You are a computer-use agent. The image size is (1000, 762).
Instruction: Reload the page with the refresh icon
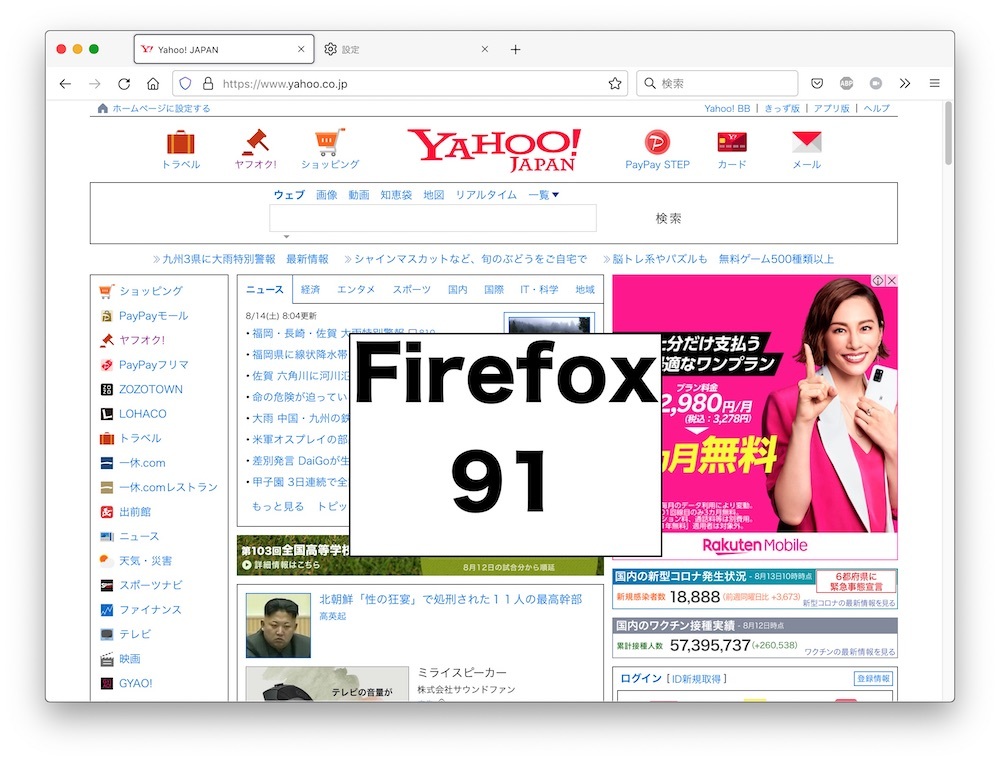click(124, 84)
